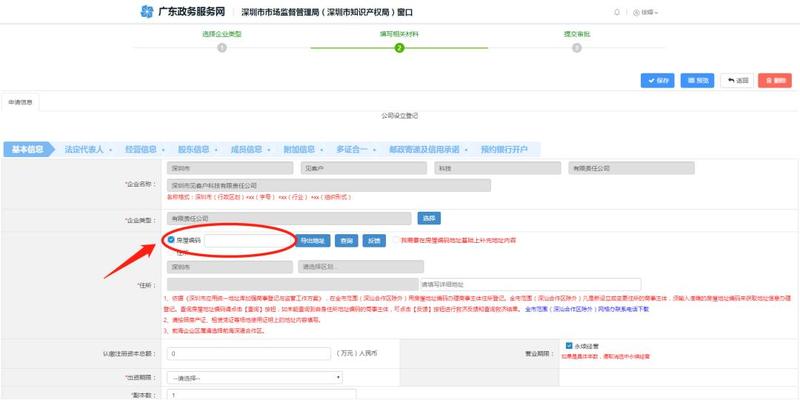Open the user account menu
This screenshot has height=400, width=800.
648,13
